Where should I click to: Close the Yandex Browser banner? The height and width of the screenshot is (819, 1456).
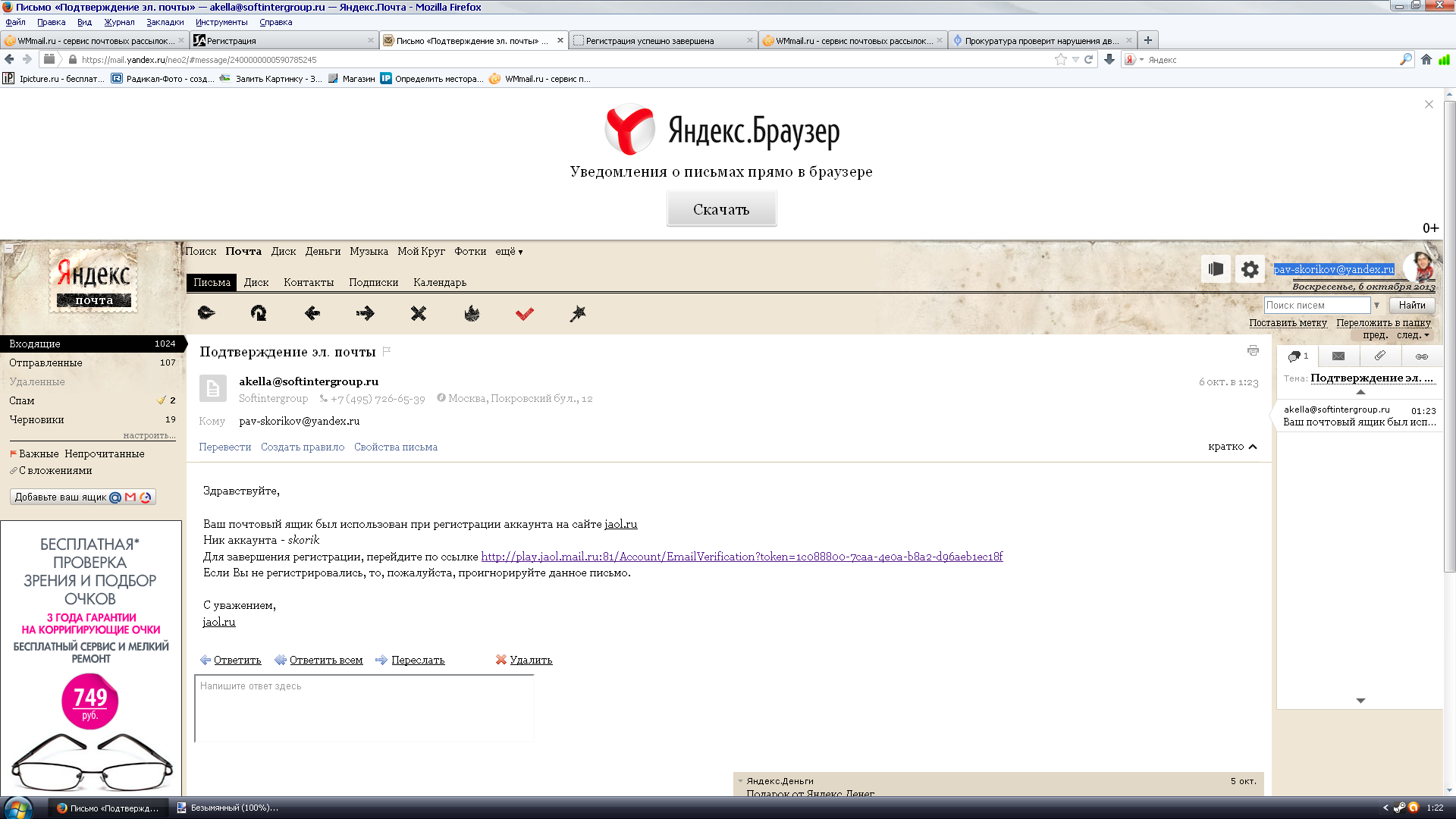[x=1429, y=104]
